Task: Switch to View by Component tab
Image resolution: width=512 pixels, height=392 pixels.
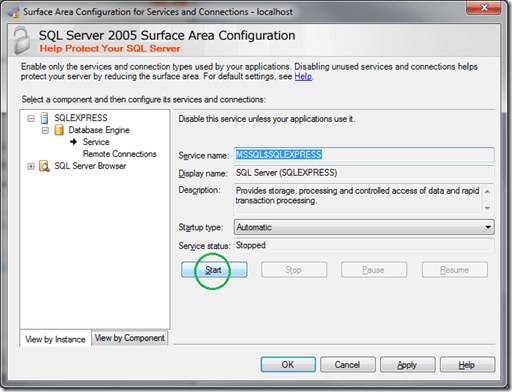Action: tap(130, 338)
